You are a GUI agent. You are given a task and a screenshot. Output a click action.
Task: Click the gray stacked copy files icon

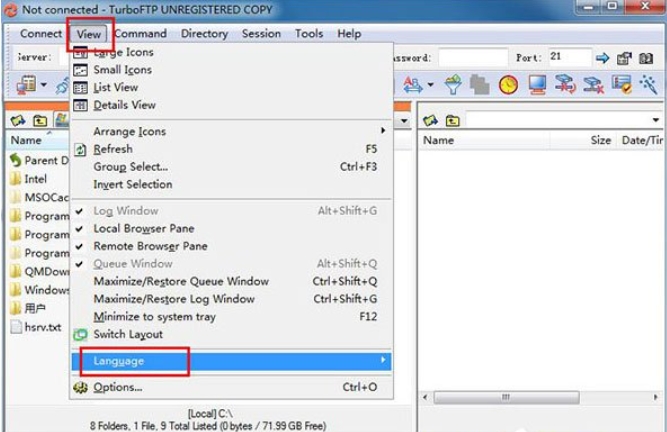tap(479, 85)
